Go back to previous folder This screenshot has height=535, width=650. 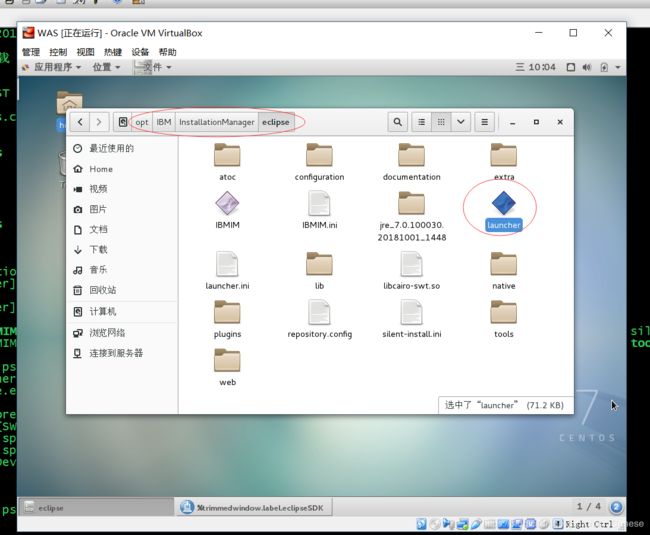[x=80, y=122]
